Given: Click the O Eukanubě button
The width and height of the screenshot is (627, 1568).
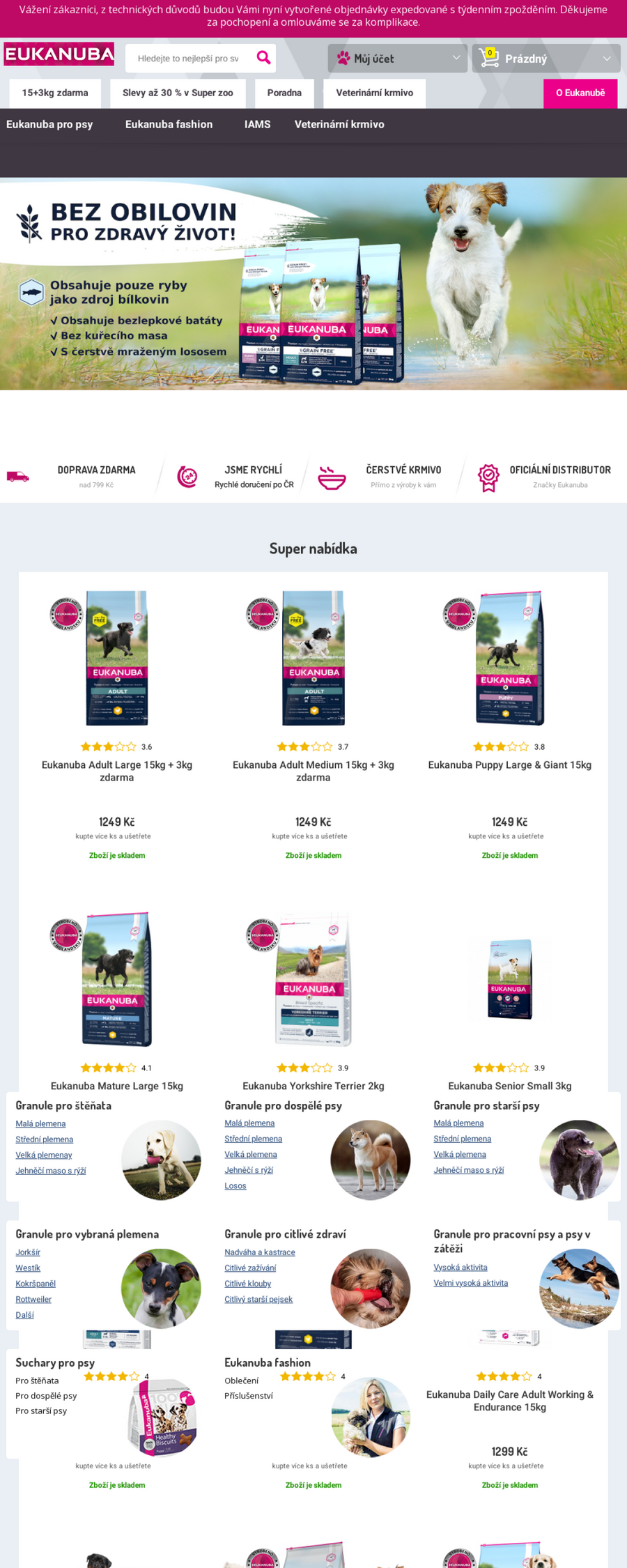Looking at the screenshot, I should tap(580, 93).
